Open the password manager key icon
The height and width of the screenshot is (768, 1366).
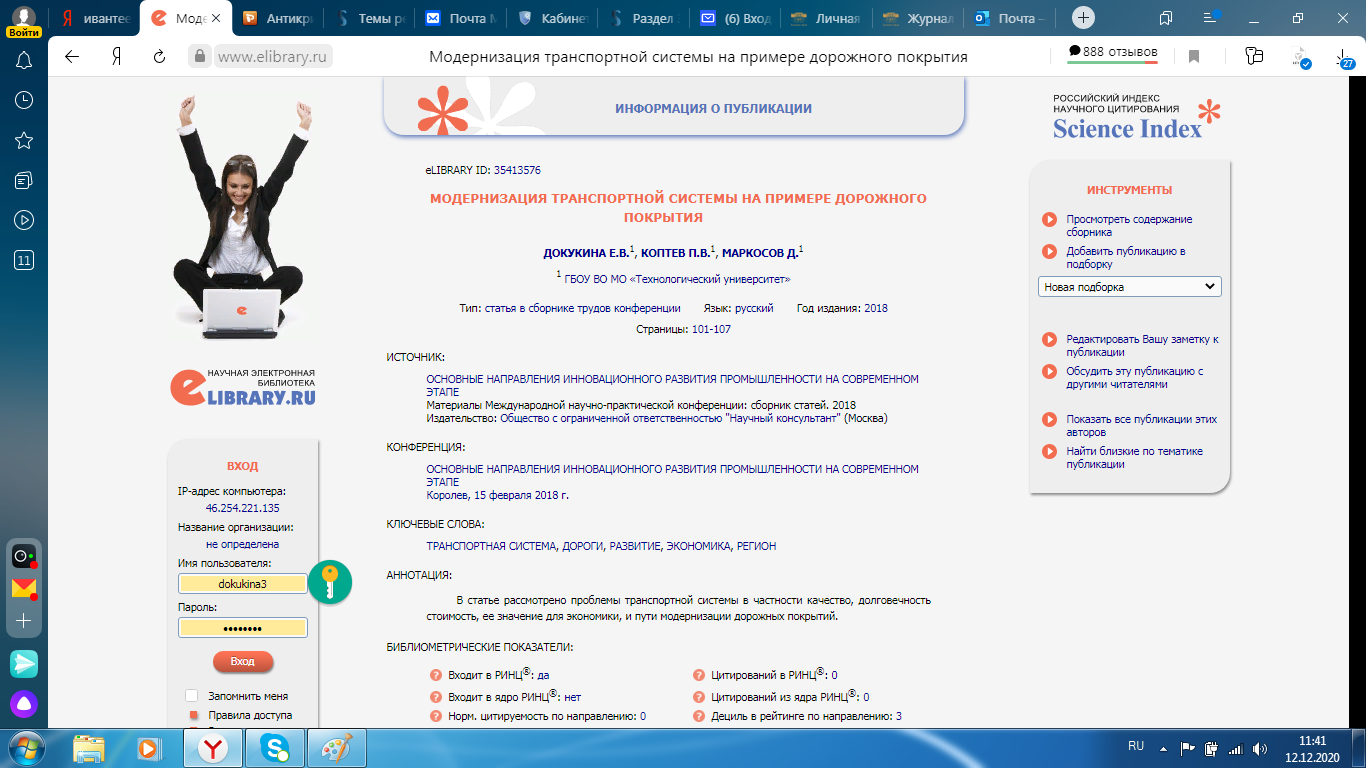pyautogui.click(x=330, y=582)
